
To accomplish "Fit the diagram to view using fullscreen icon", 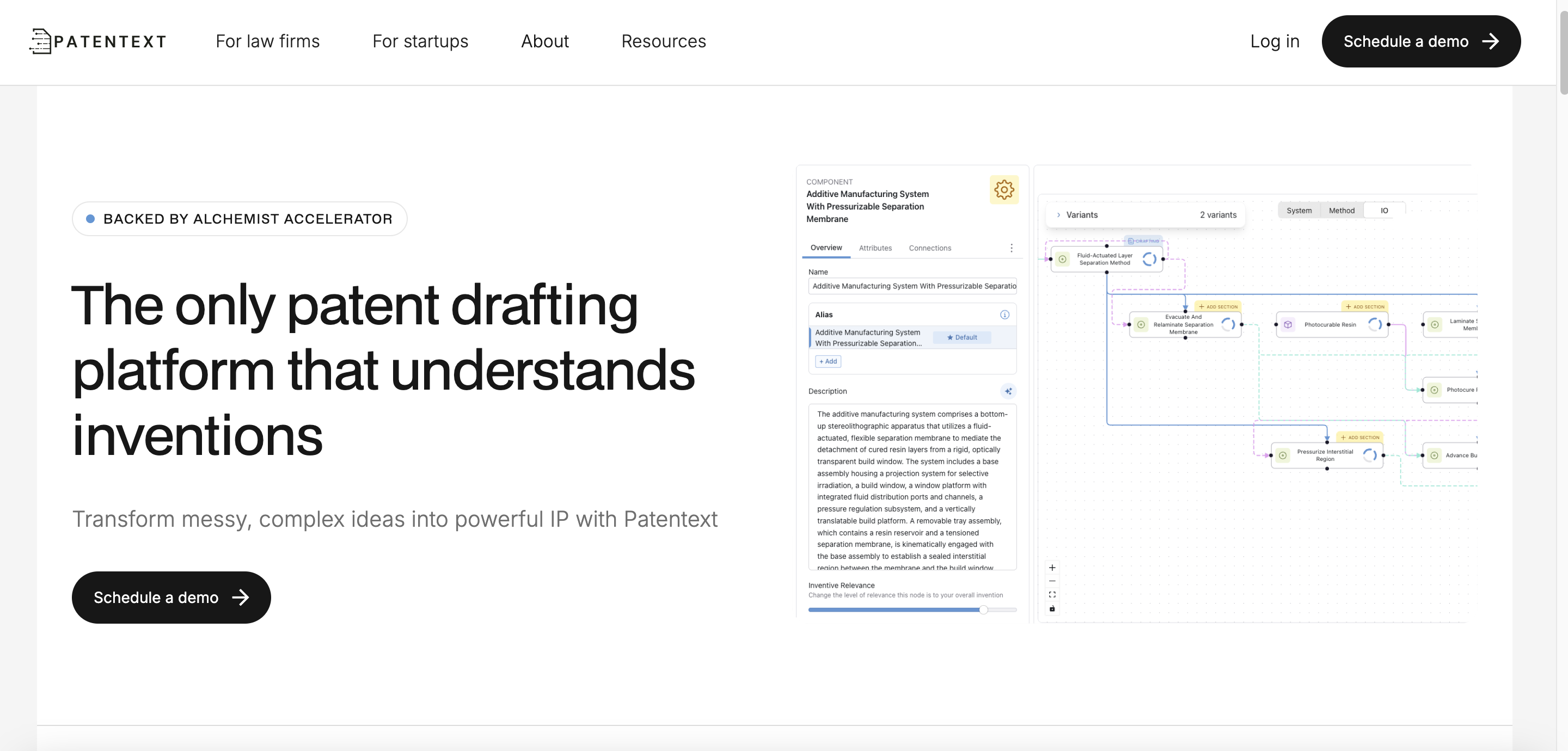I will point(1052,595).
